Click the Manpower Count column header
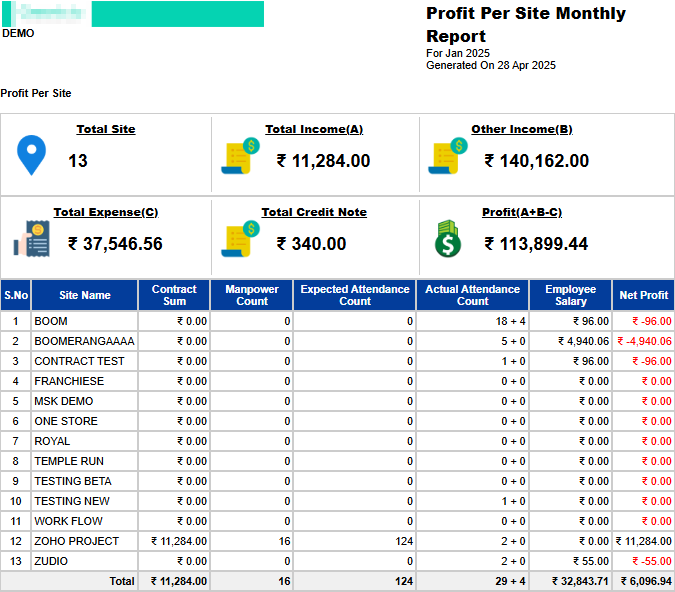The image size is (675, 592). (252, 295)
